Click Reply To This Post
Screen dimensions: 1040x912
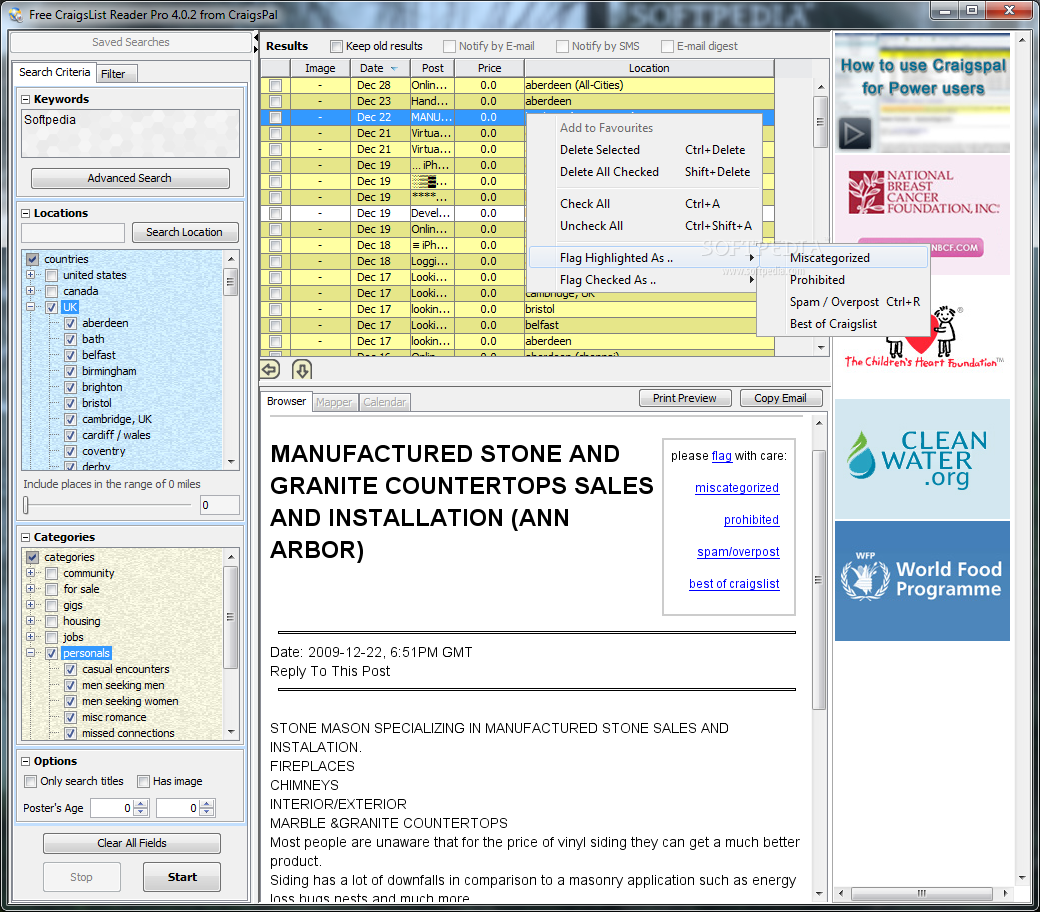[330, 671]
